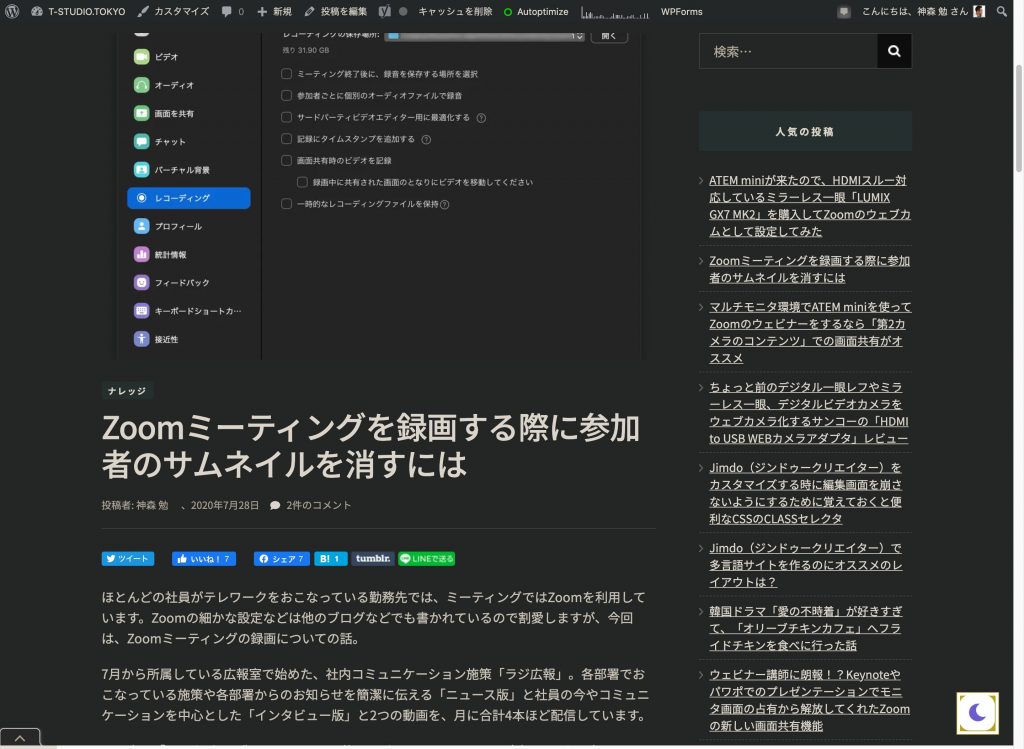This screenshot has height=749, width=1024.
Task: Open the WordPress logo menu
Action: (12, 11)
